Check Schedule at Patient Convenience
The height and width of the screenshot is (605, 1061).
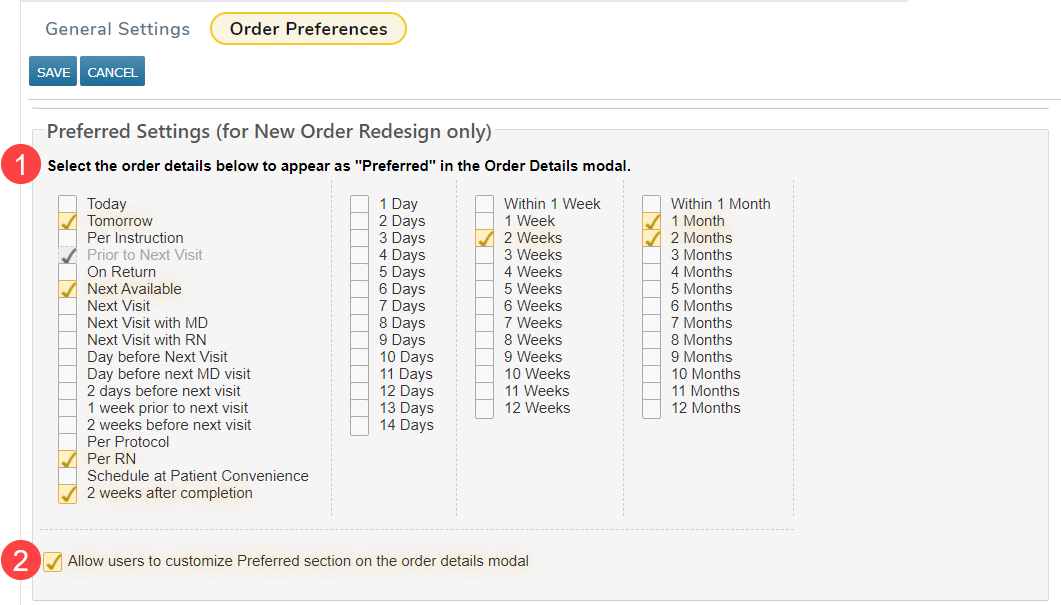(x=67, y=476)
